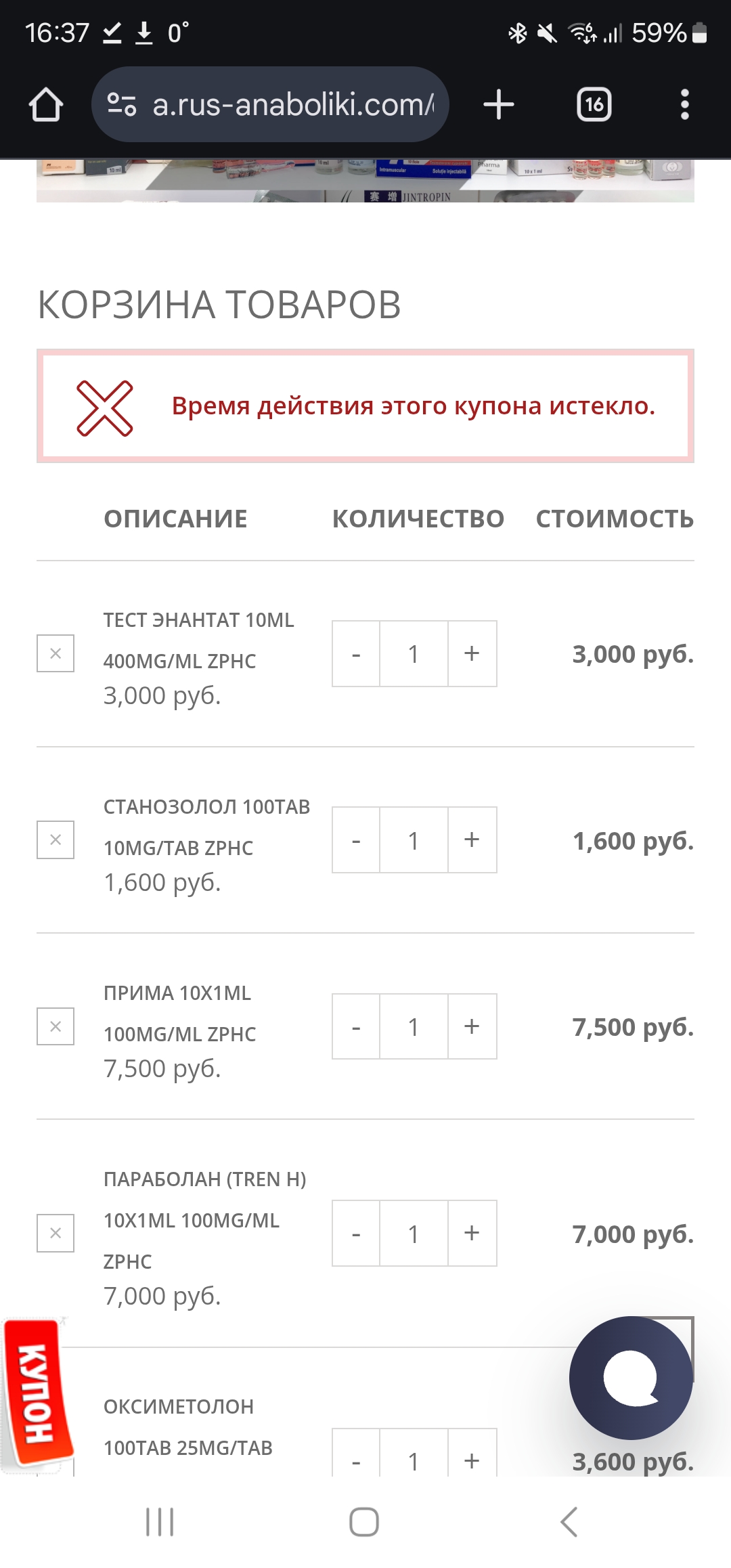Viewport: 731px width, 1568px height.
Task: Remove ПАРАБОЛАН (TREN H) from cart
Action: pyautogui.click(x=56, y=1234)
